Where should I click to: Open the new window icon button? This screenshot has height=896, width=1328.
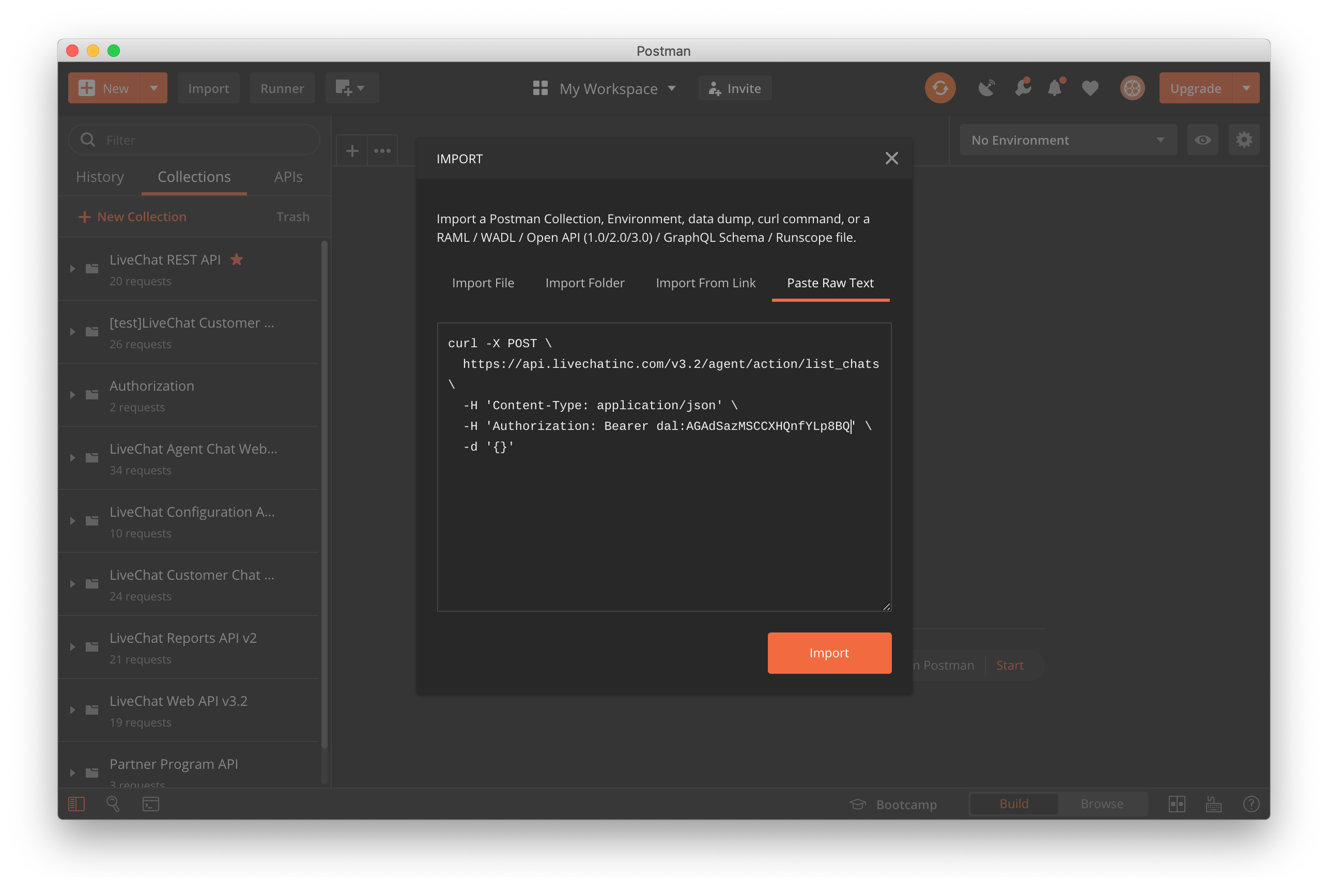point(351,88)
